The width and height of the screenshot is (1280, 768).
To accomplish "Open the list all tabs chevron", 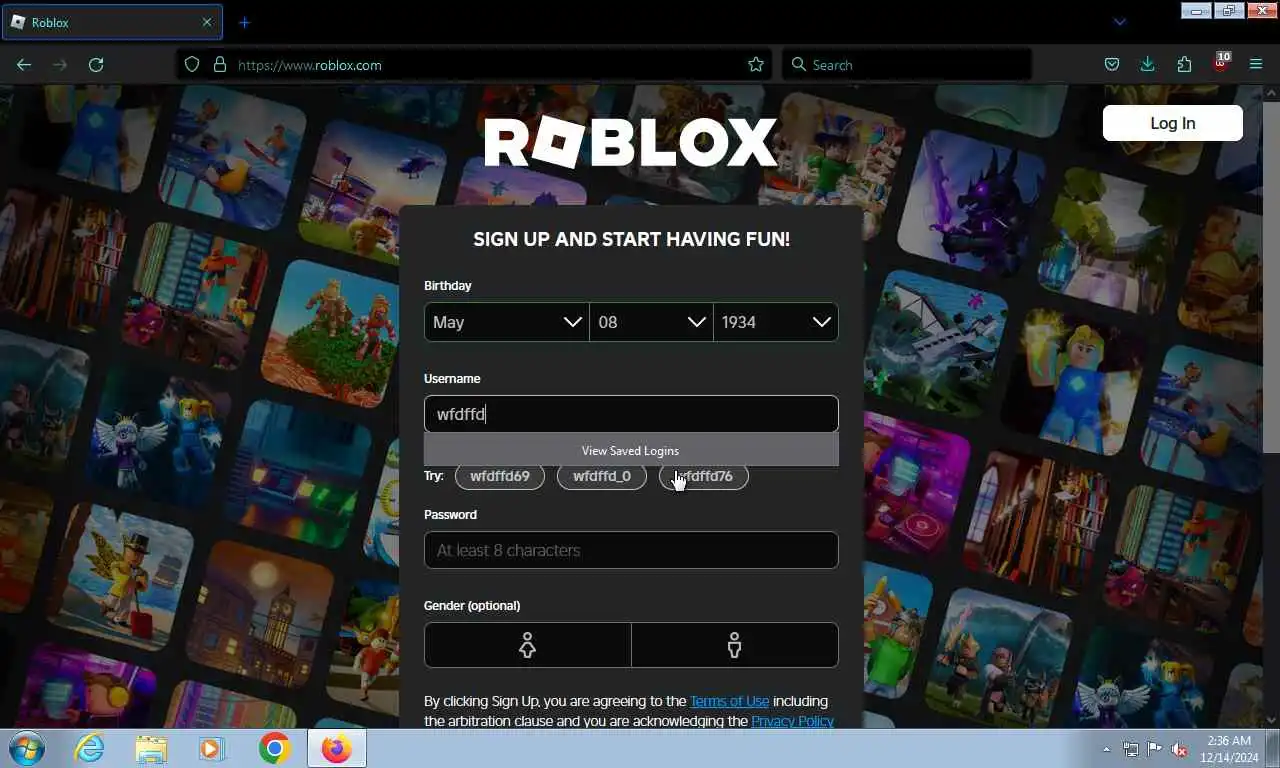I will point(1120,22).
